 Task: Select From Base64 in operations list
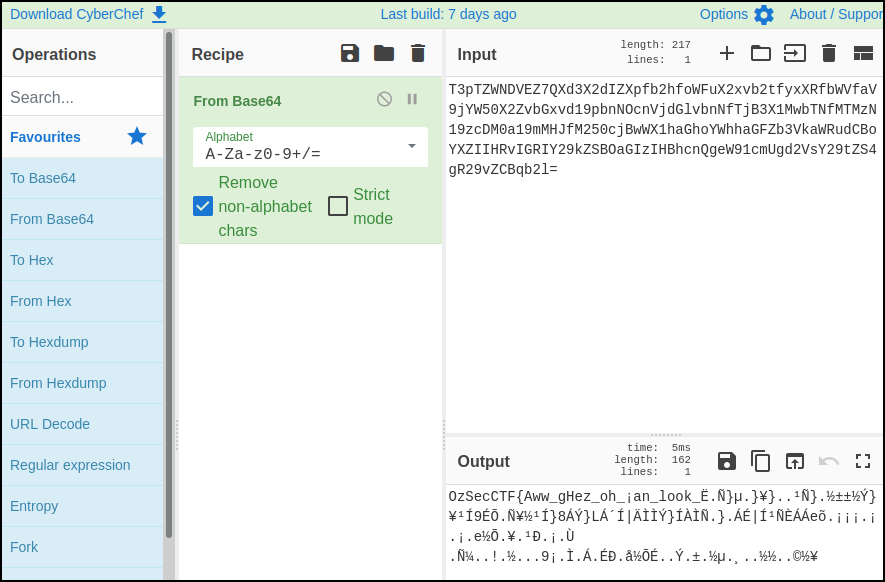pyautogui.click(x=82, y=219)
